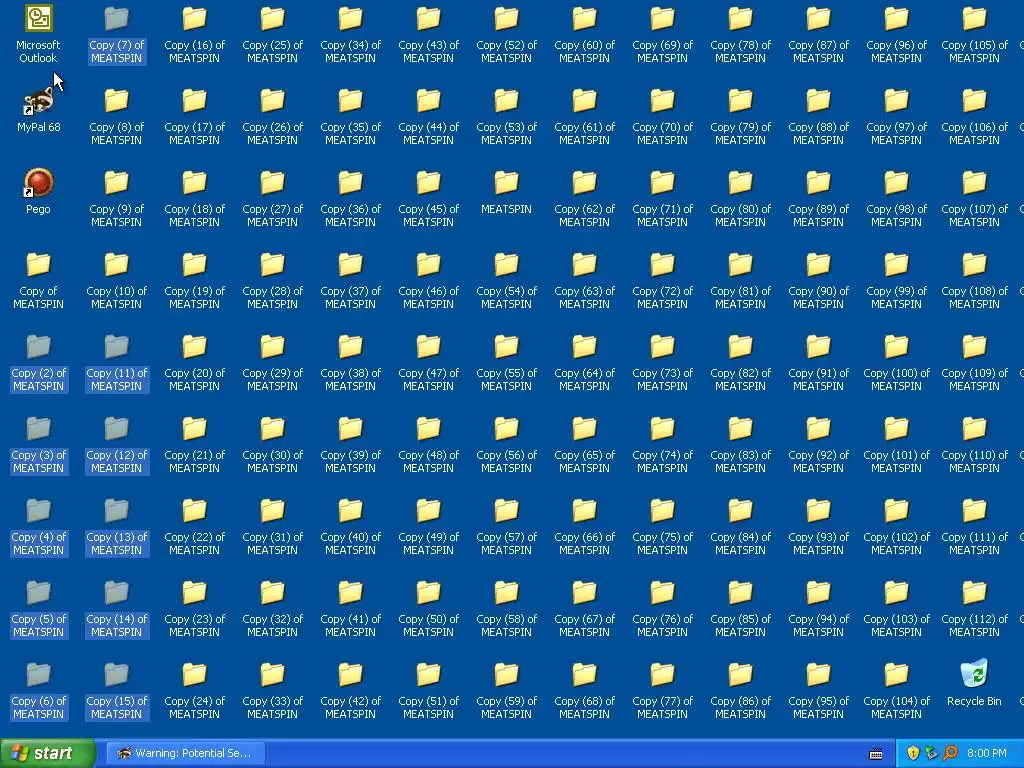Select folder 'Copy (60) of MEATSPIN'
The height and width of the screenshot is (768, 1024).
[x=584, y=34]
